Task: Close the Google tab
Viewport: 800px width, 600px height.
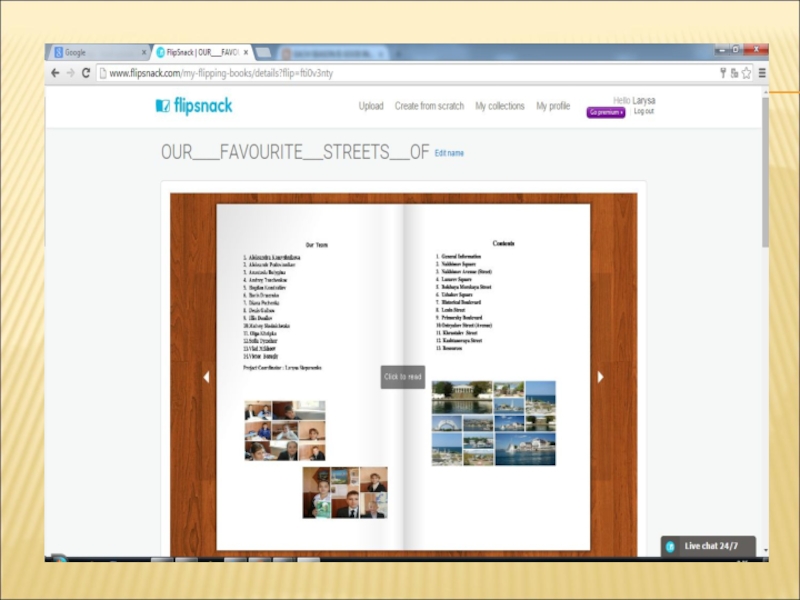Action: click(144, 53)
